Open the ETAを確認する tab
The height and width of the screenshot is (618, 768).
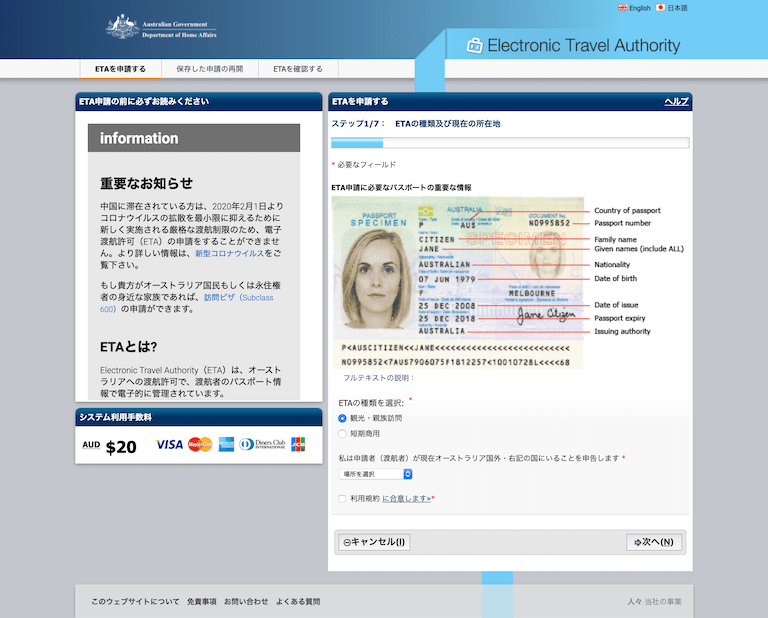pos(298,69)
